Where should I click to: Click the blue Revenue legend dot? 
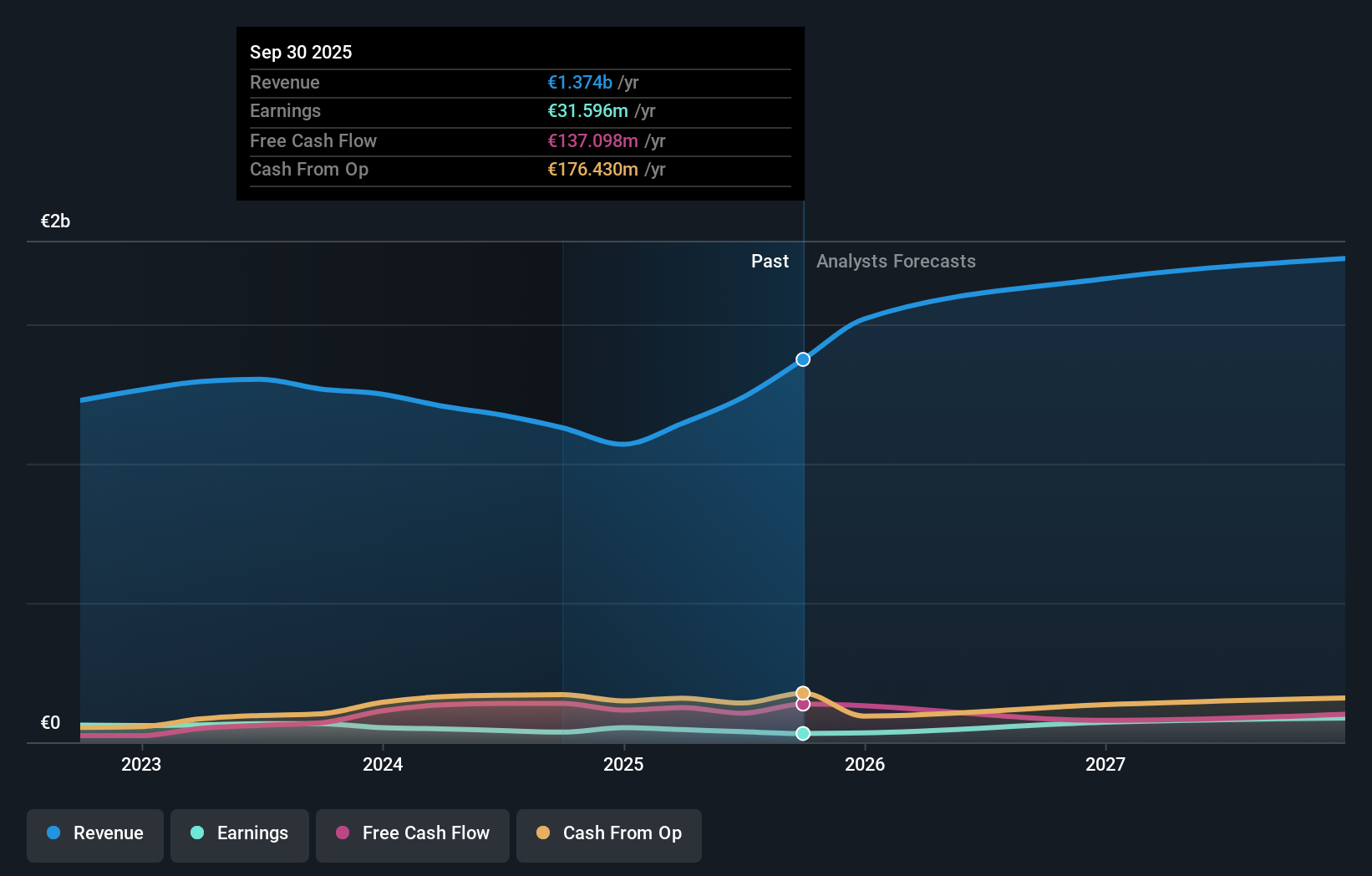(x=52, y=833)
